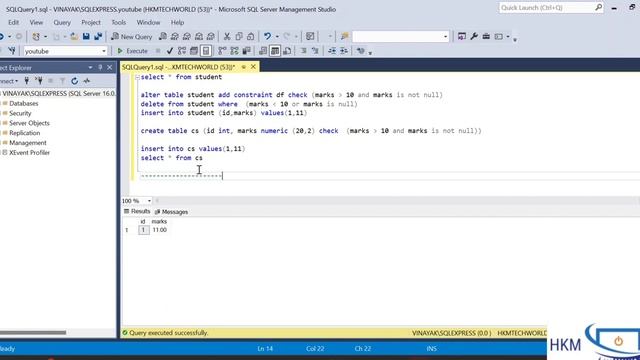Cut the selected text
Viewport: 640px width, 360px height.
227,37
